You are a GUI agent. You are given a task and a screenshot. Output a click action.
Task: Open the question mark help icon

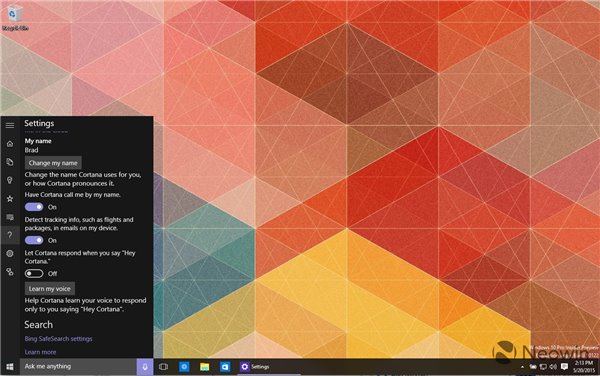coord(10,235)
